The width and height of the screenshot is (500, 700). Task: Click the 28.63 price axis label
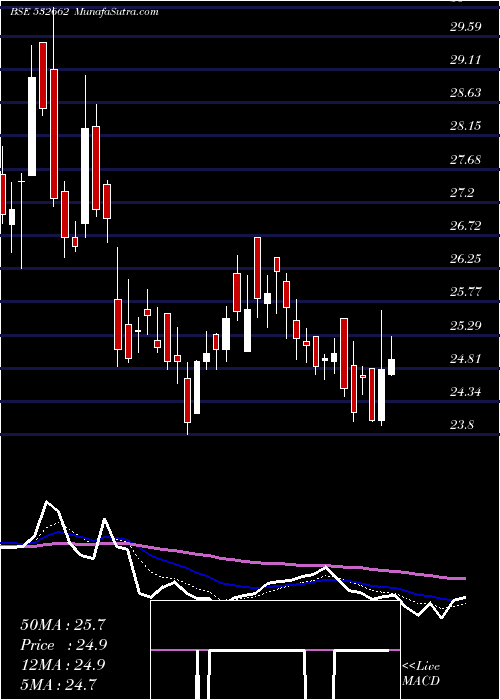[466, 93]
